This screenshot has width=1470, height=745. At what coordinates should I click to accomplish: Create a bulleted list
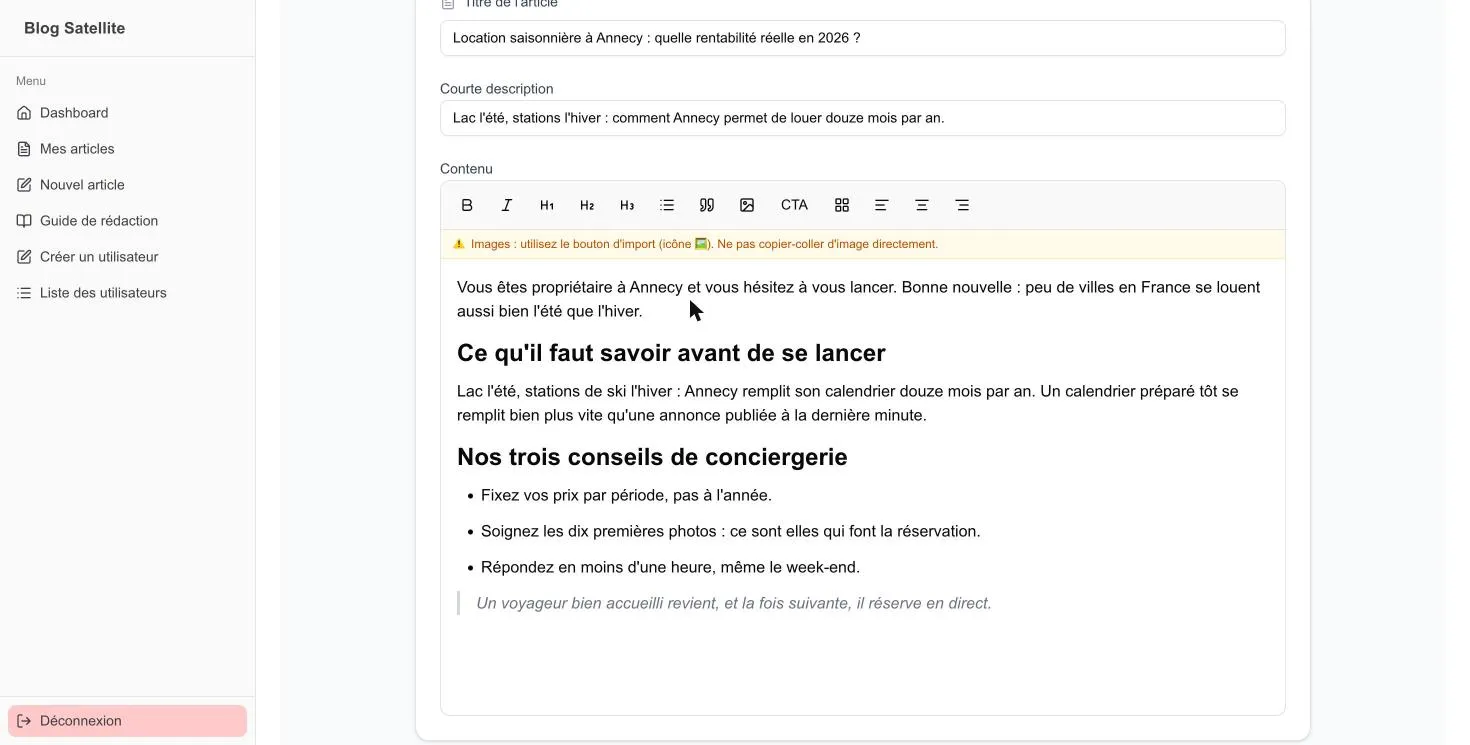(667, 205)
